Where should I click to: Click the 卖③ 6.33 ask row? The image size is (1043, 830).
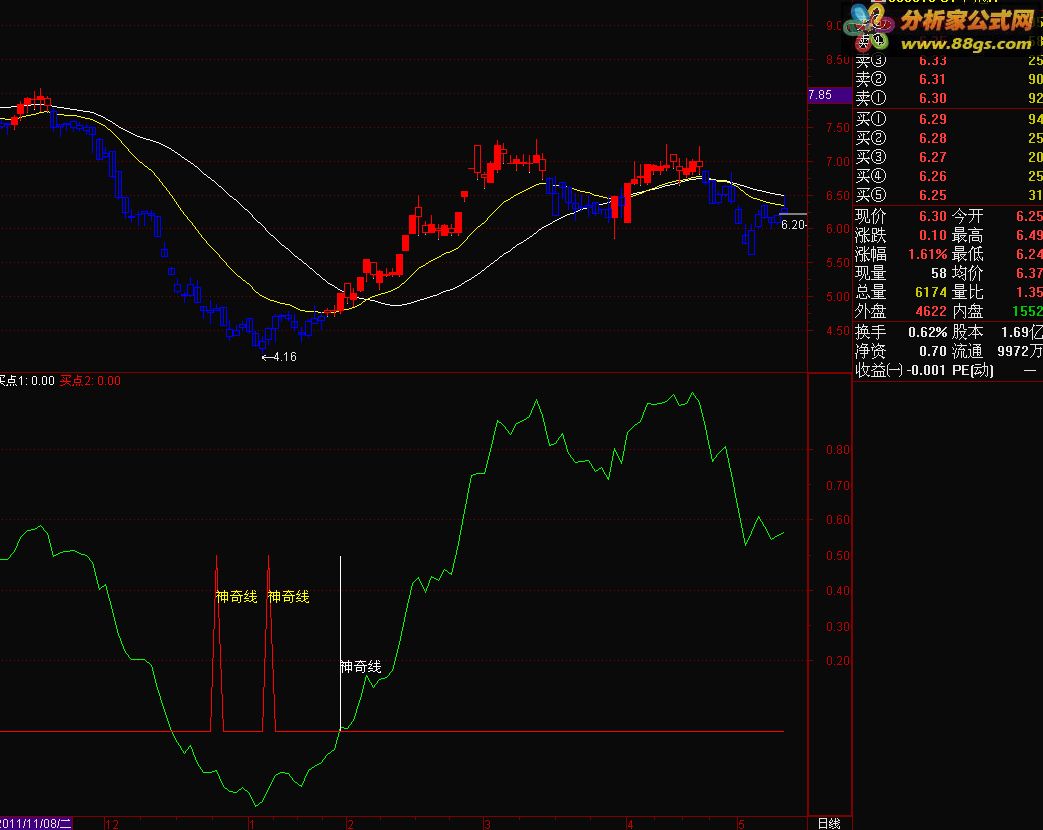(x=948, y=61)
